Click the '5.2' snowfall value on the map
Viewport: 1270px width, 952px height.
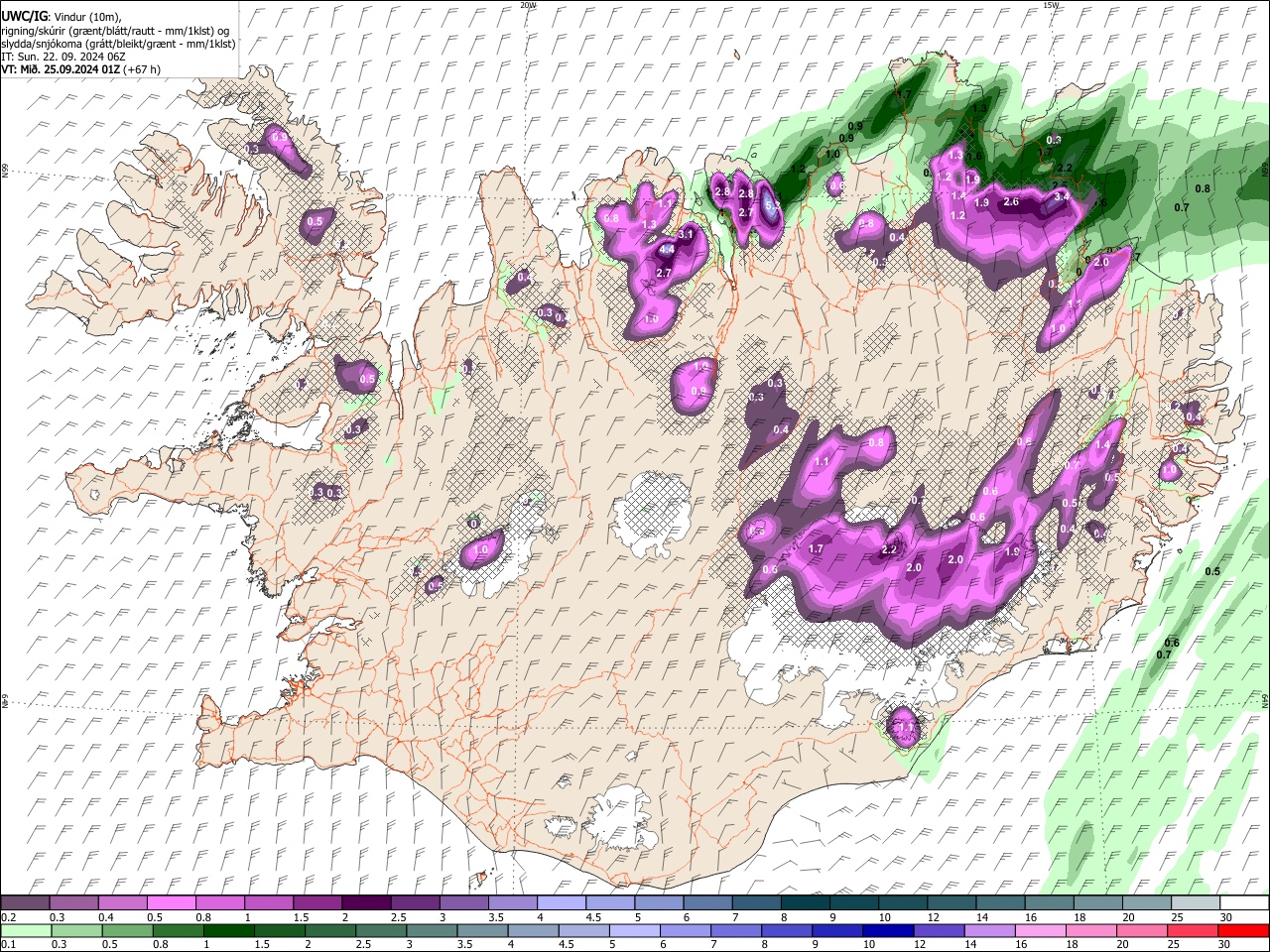773,203
